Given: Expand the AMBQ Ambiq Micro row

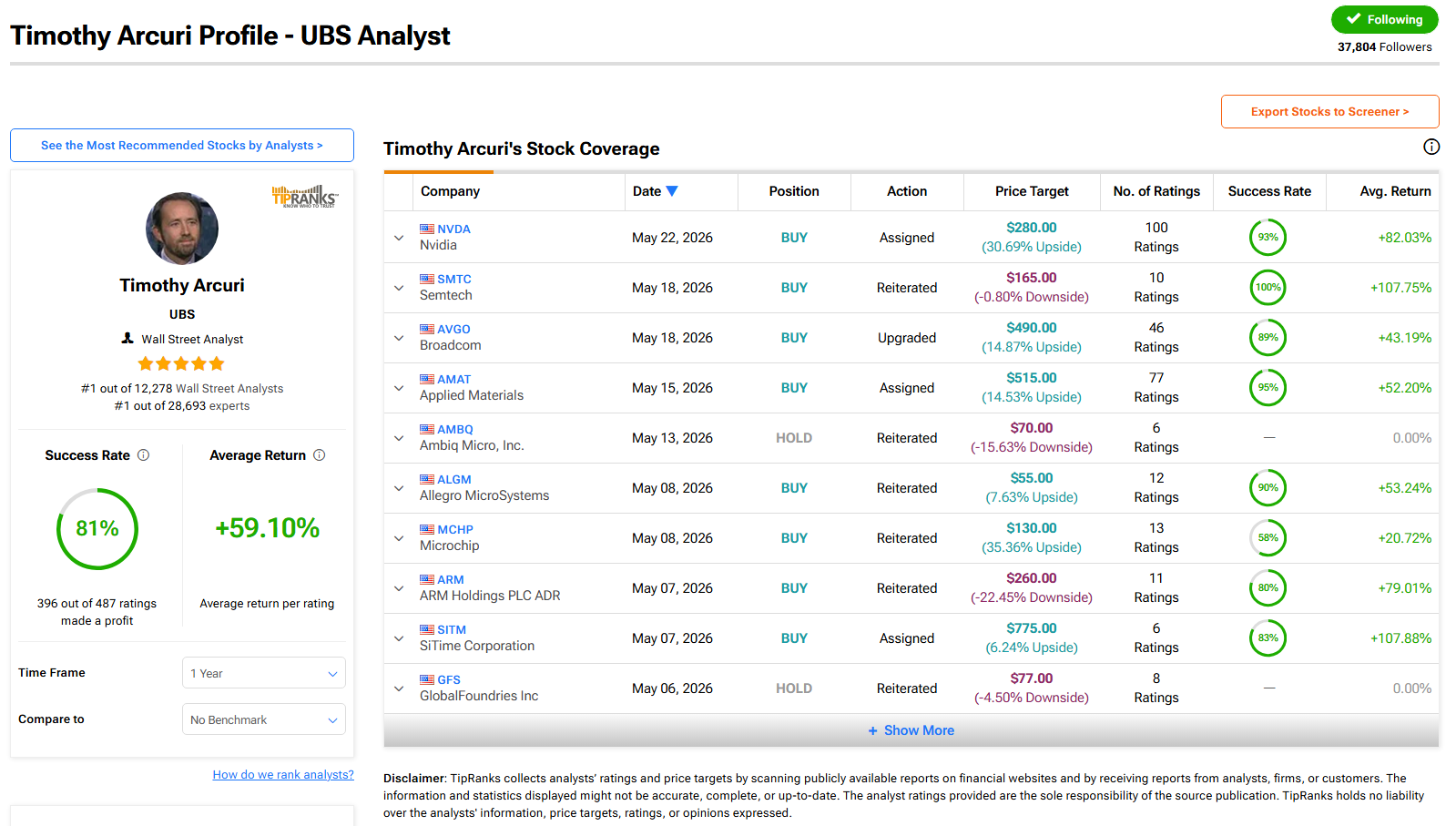Looking at the screenshot, I should coord(399,438).
